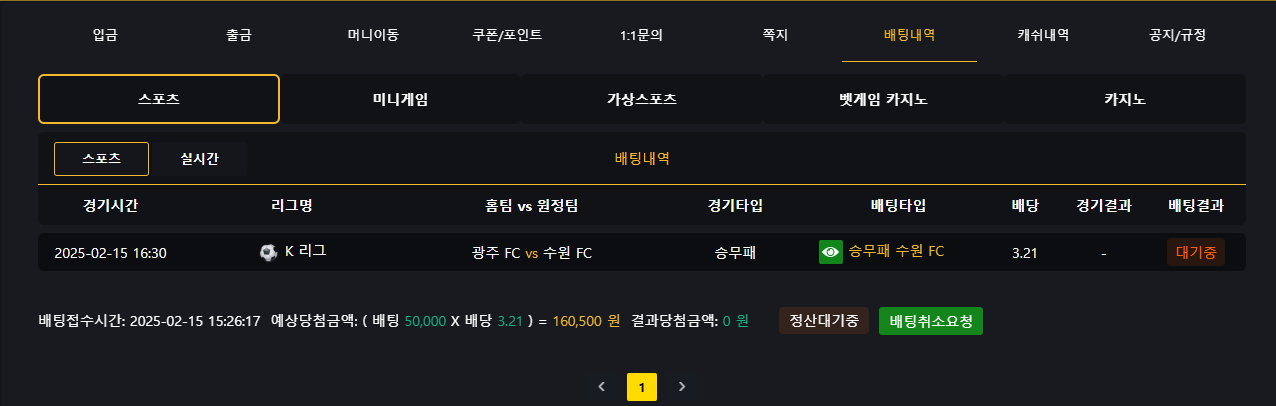Switch to the 미니게임 category
This screenshot has width=1276, height=406.
click(x=400, y=99)
